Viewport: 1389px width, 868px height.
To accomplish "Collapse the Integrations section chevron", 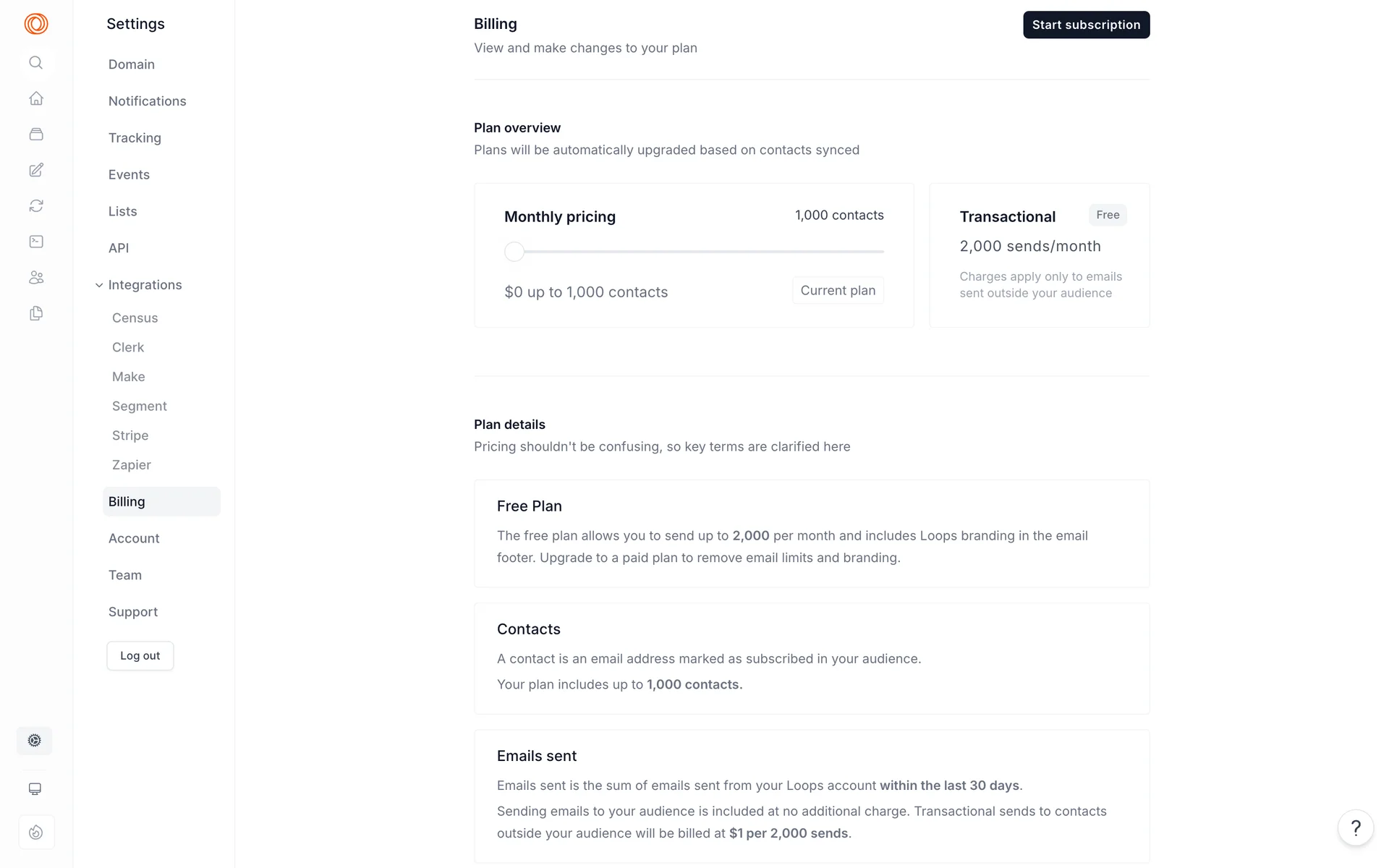I will click(x=99, y=285).
